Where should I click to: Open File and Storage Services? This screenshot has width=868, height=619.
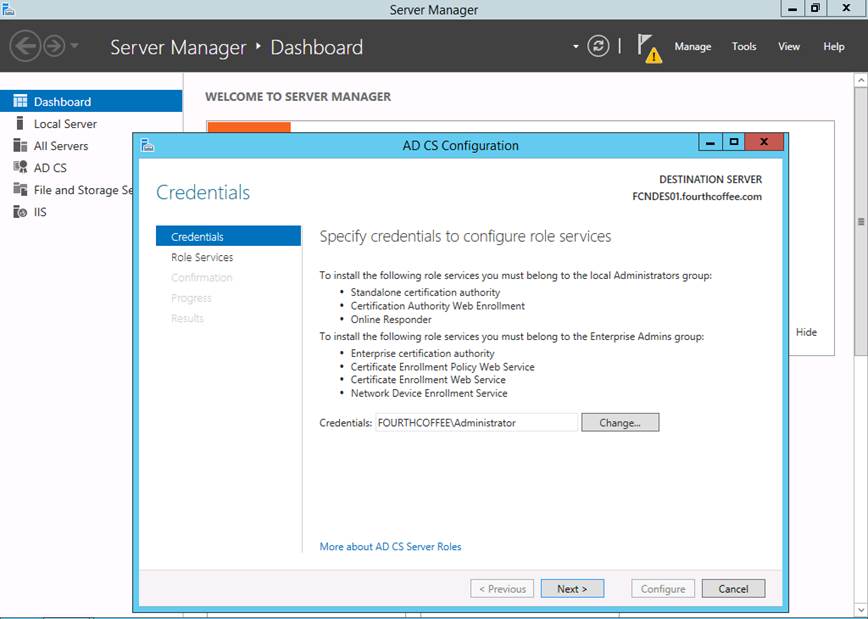(x=82, y=190)
